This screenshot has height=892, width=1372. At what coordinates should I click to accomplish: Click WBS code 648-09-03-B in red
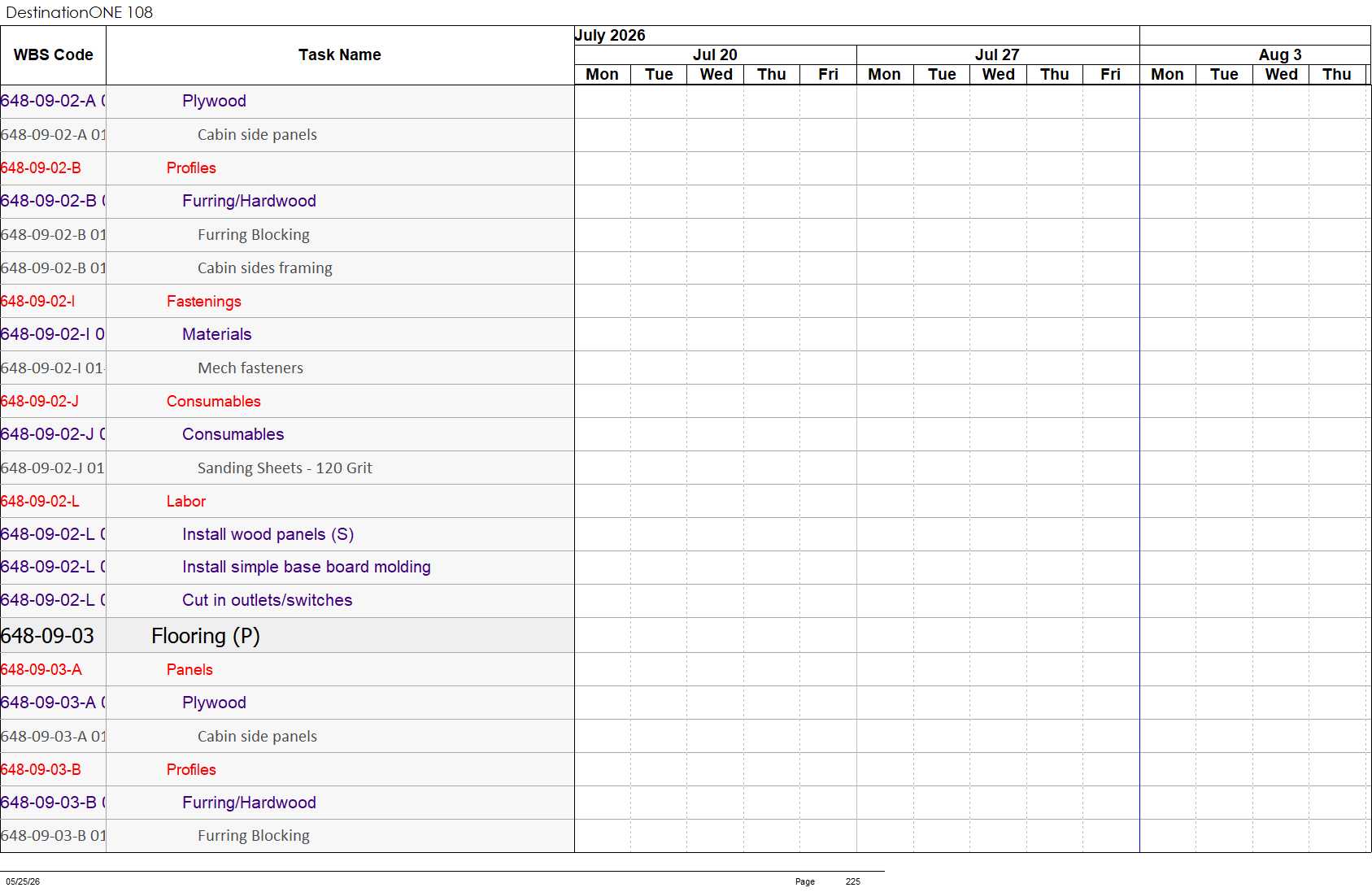click(x=41, y=770)
